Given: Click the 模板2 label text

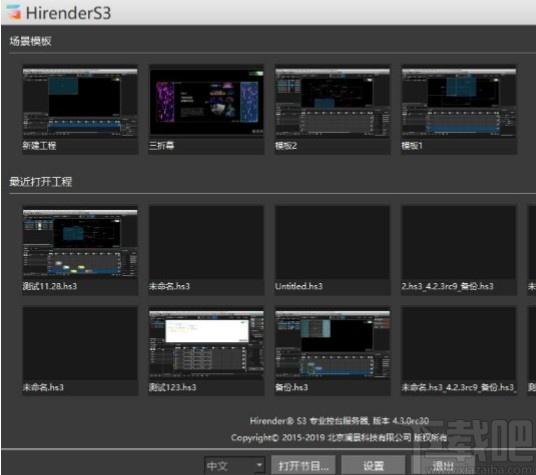Looking at the screenshot, I should pyautogui.click(x=286, y=146).
